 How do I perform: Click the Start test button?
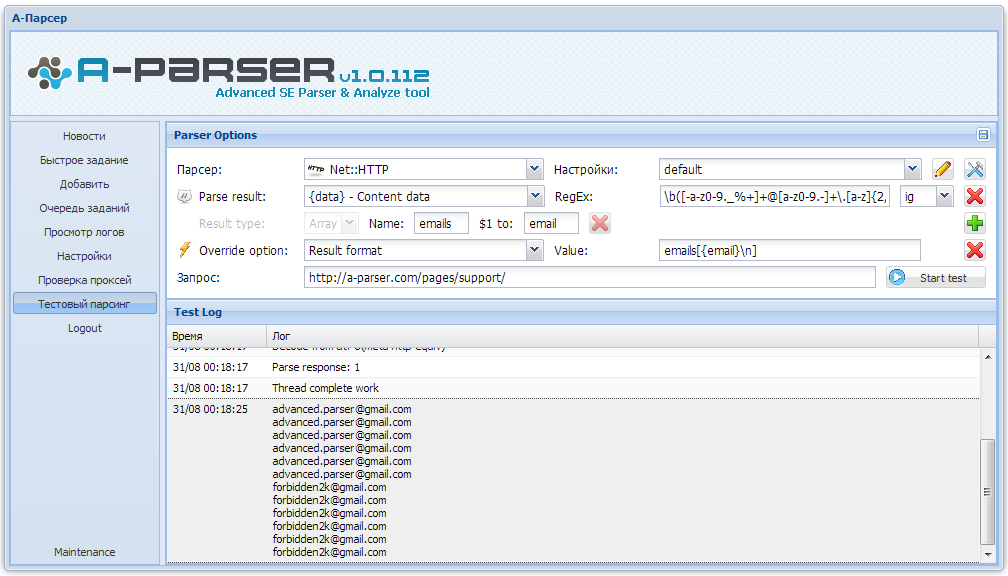pos(935,278)
